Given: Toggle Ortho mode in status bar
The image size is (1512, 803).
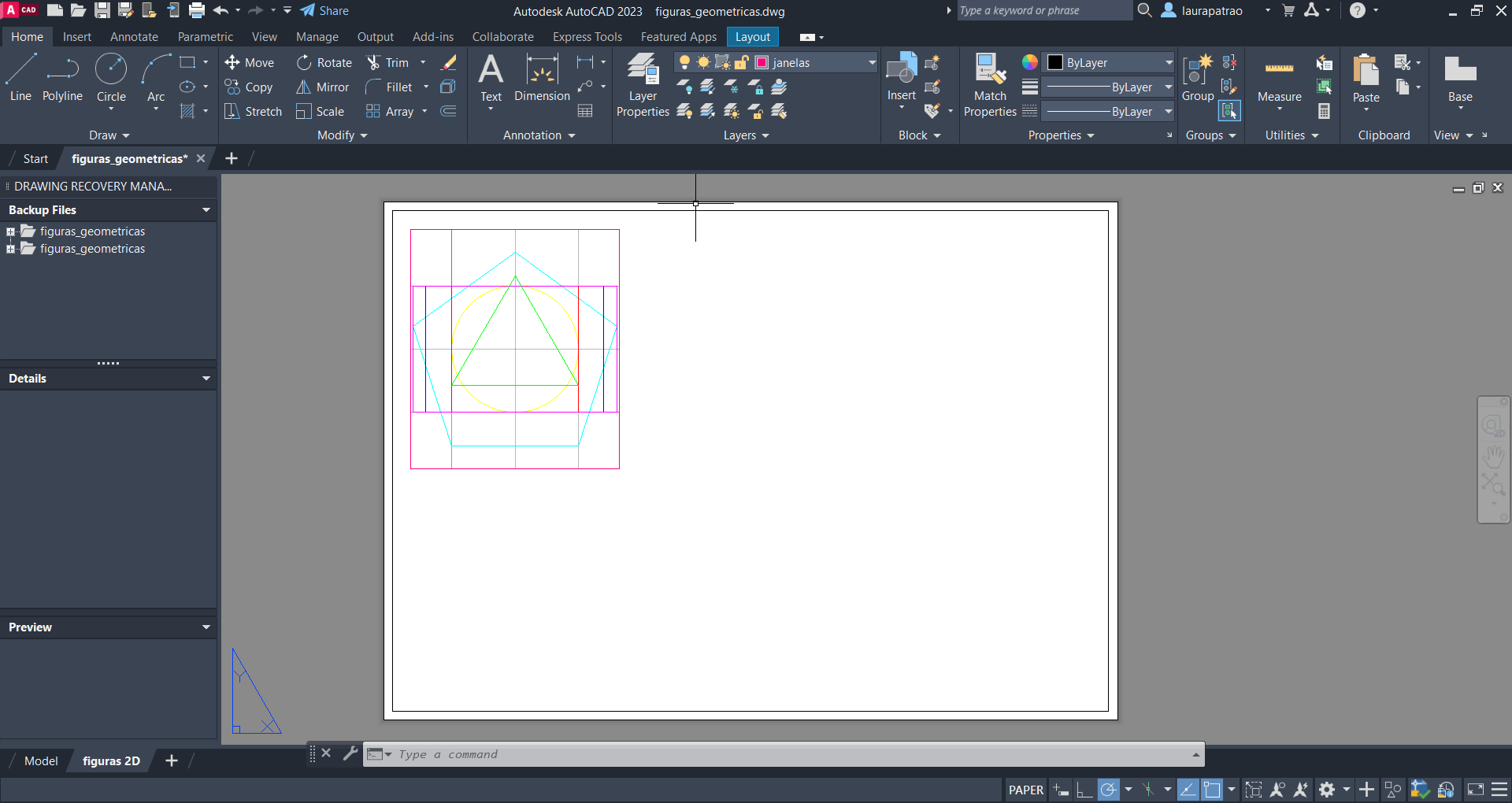Looking at the screenshot, I should (1084, 790).
